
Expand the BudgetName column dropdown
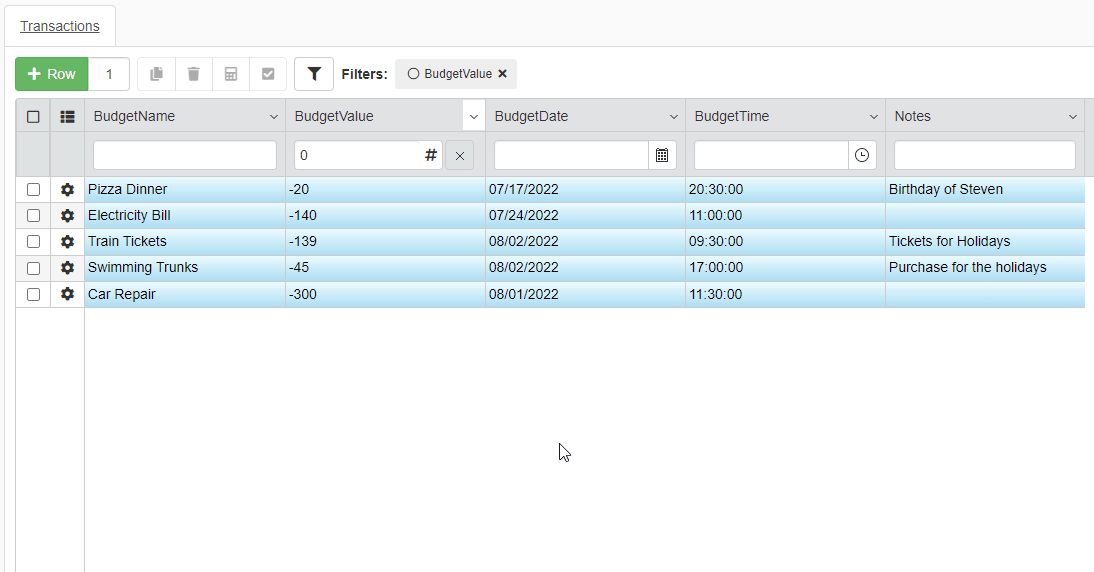tap(274, 117)
